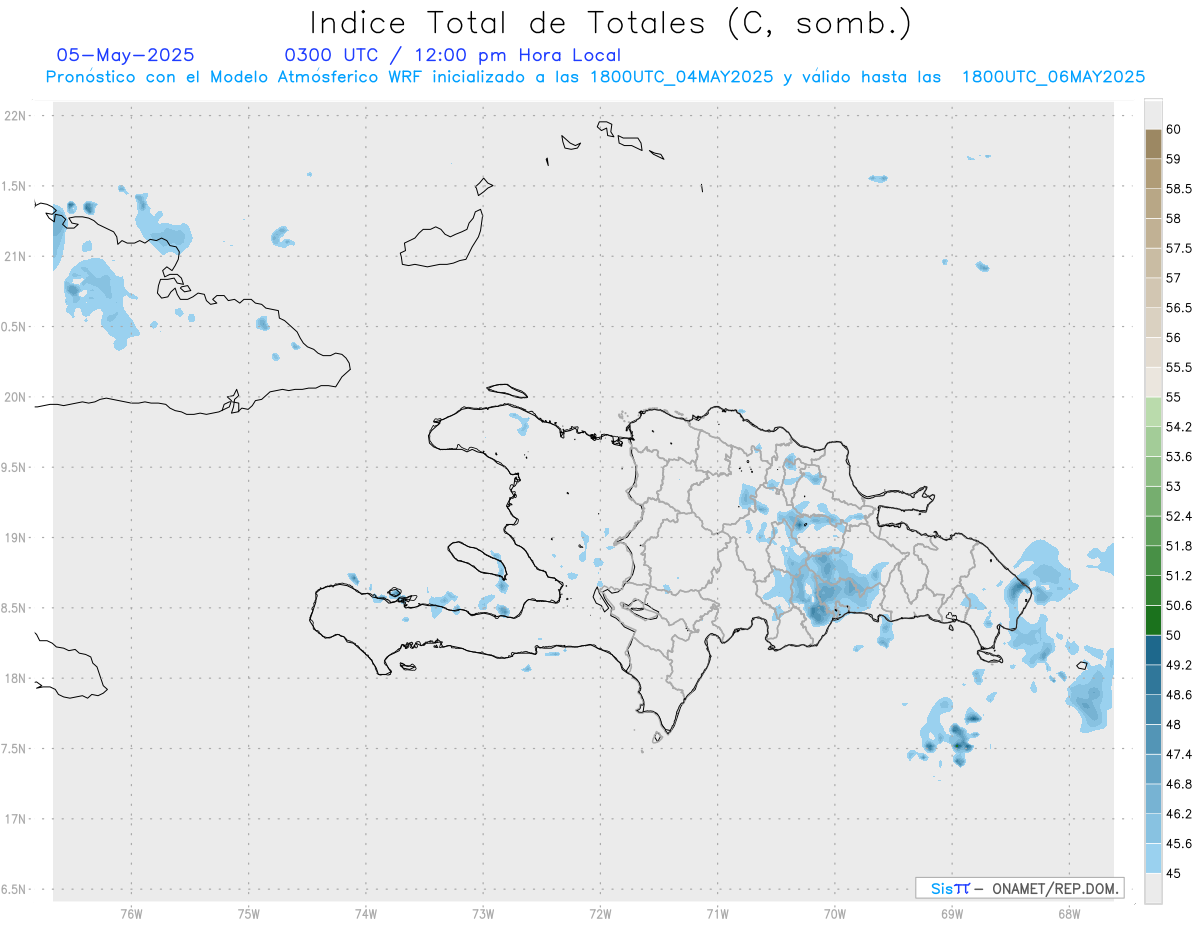Click the colorbar value "54.2"
1200x927 pixels.
click(1179, 427)
